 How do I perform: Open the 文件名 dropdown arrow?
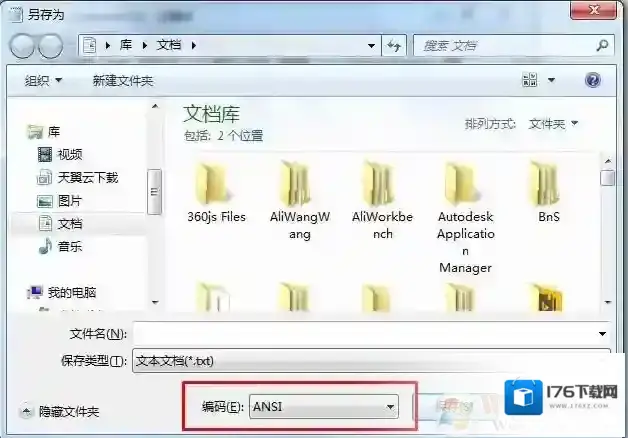(x=602, y=334)
